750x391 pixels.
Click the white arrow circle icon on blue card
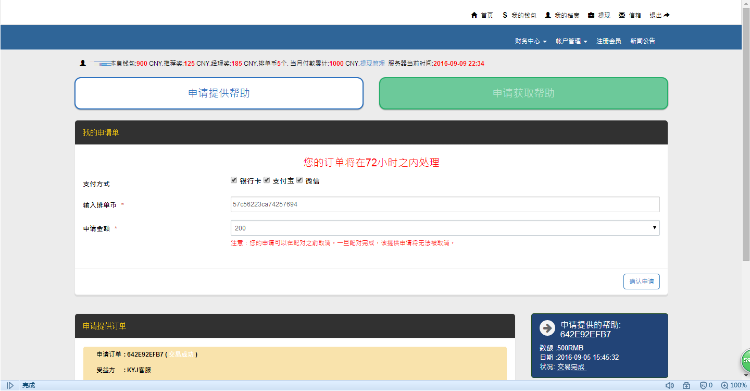(x=547, y=328)
